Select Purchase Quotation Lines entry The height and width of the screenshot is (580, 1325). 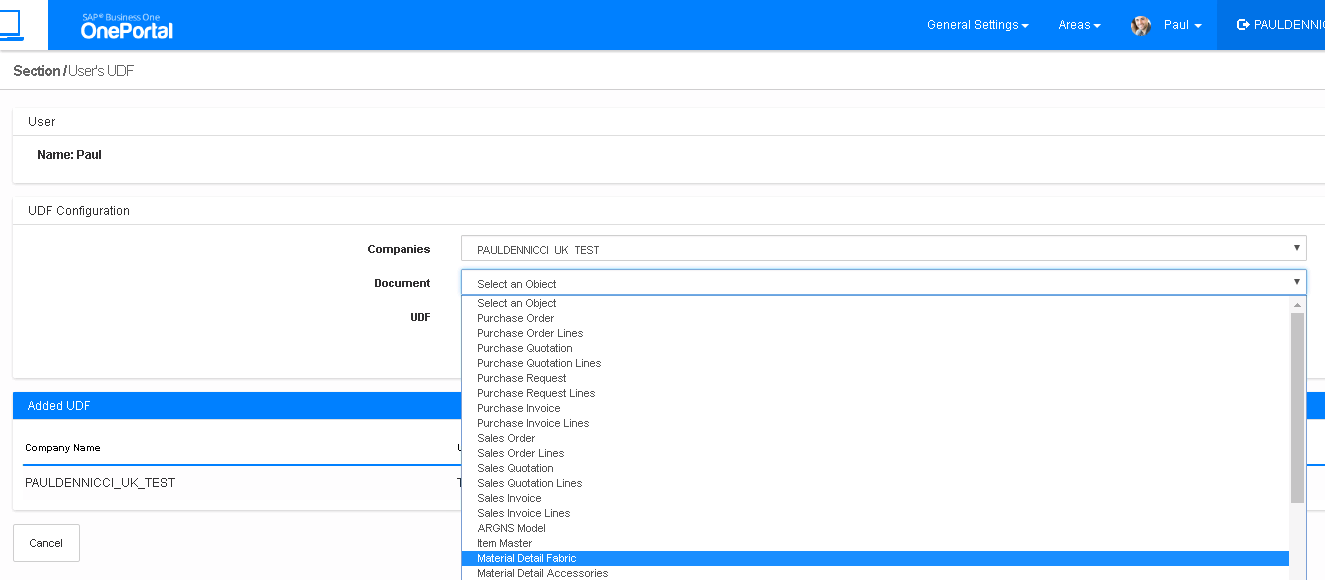[539, 363]
